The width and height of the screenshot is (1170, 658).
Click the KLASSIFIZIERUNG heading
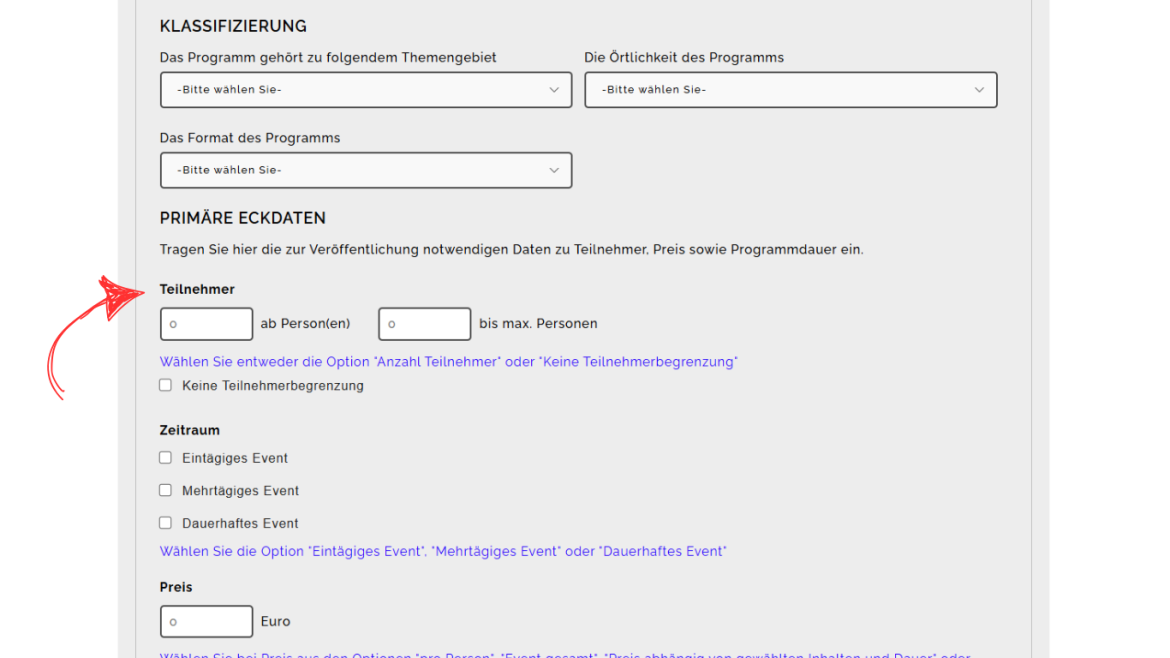point(234,26)
